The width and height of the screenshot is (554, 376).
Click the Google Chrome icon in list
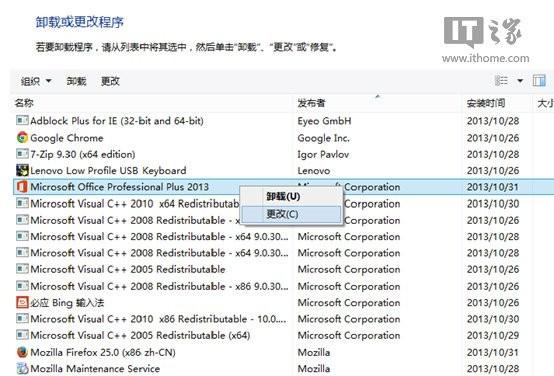tap(22, 137)
